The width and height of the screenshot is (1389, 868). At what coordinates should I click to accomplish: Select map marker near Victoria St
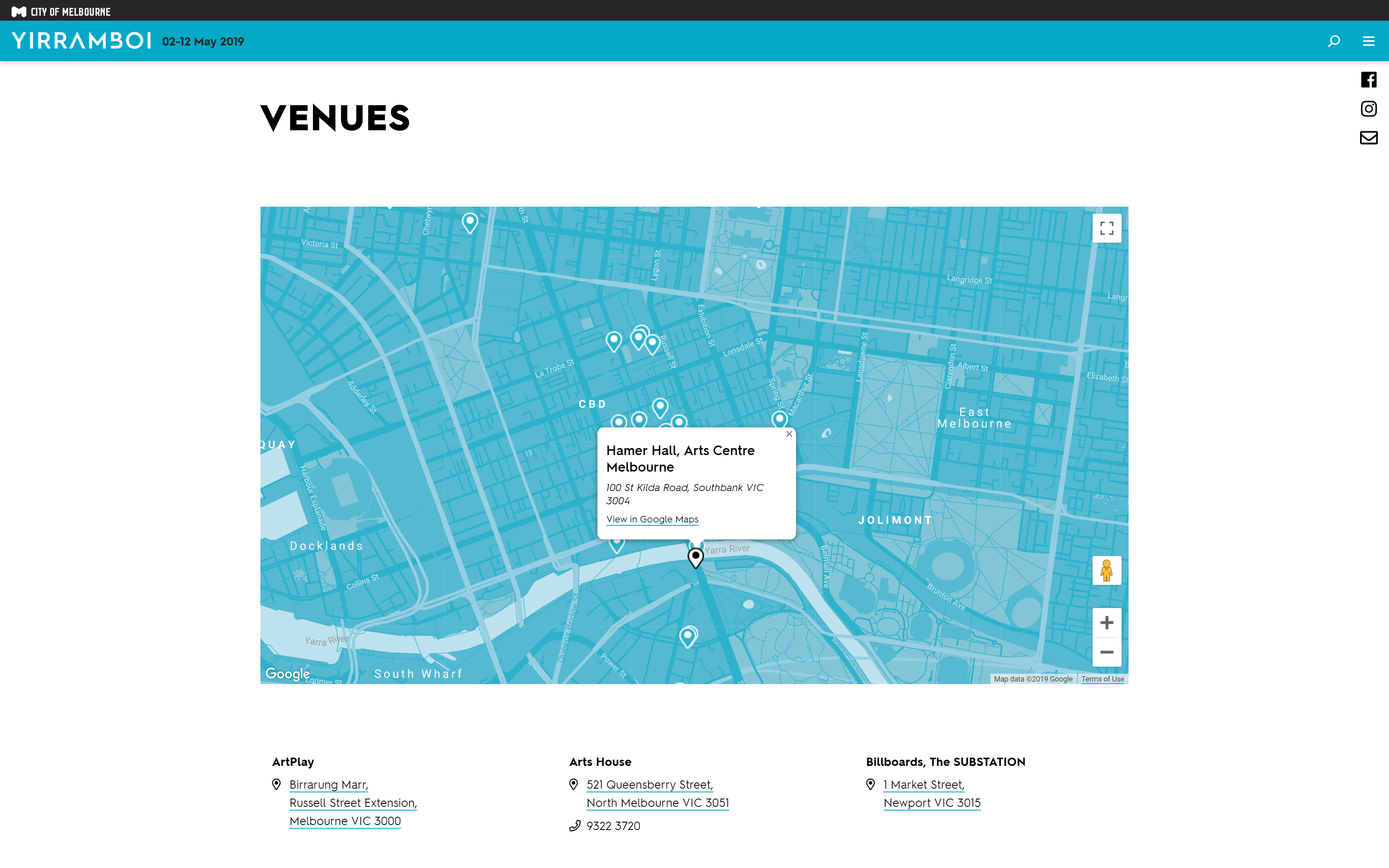pos(470,223)
